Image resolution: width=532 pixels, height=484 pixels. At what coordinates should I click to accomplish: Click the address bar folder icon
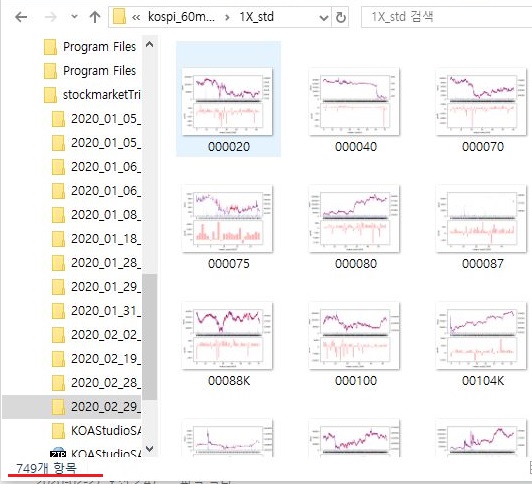click(x=119, y=17)
